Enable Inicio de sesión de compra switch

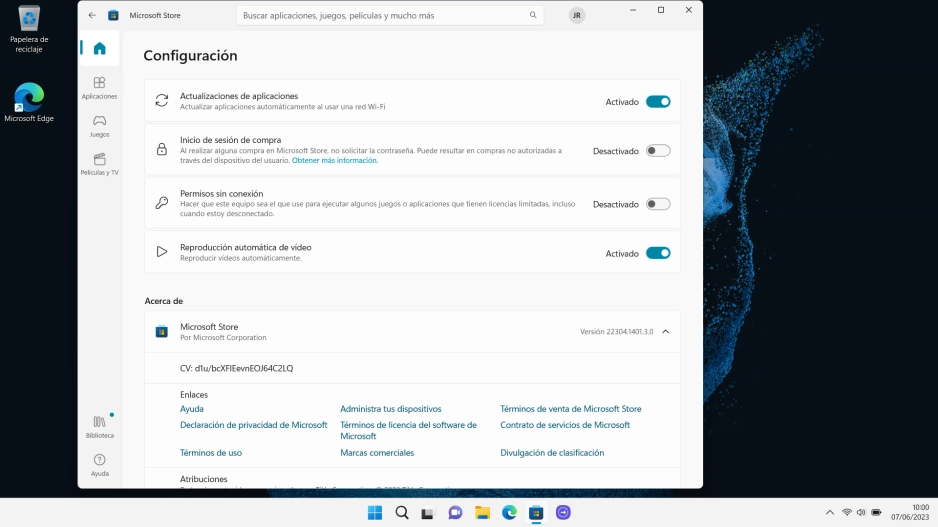(x=658, y=151)
